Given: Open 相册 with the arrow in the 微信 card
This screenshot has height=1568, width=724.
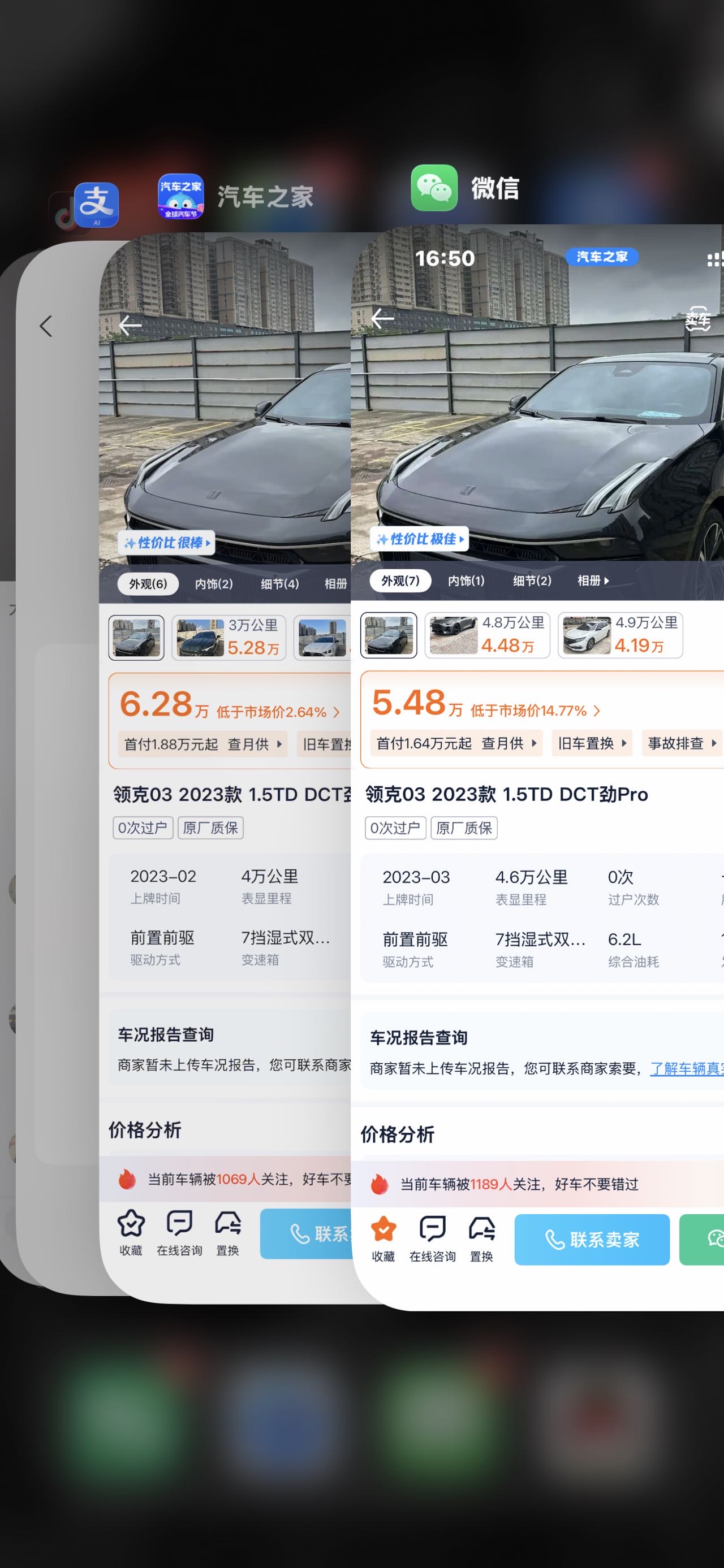Looking at the screenshot, I should (x=593, y=581).
